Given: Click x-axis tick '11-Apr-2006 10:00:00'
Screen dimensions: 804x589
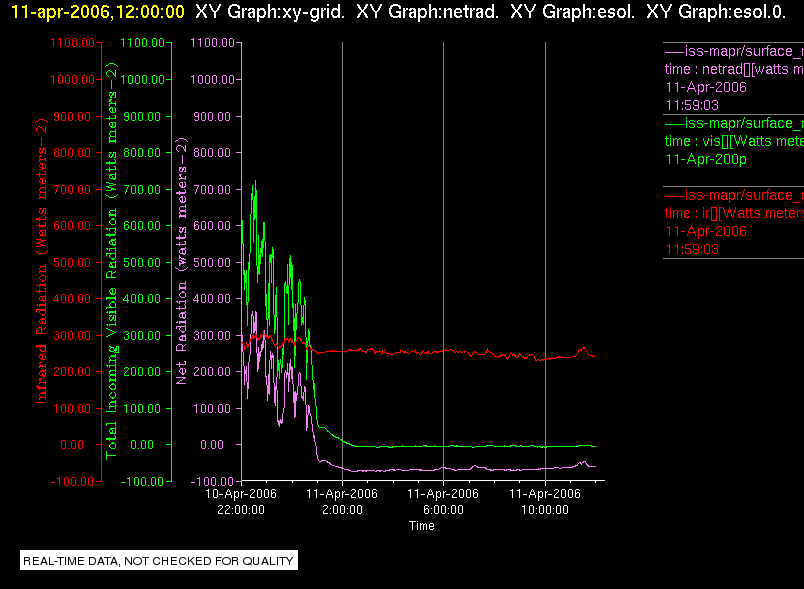Looking at the screenshot, I should click(x=545, y=502).
